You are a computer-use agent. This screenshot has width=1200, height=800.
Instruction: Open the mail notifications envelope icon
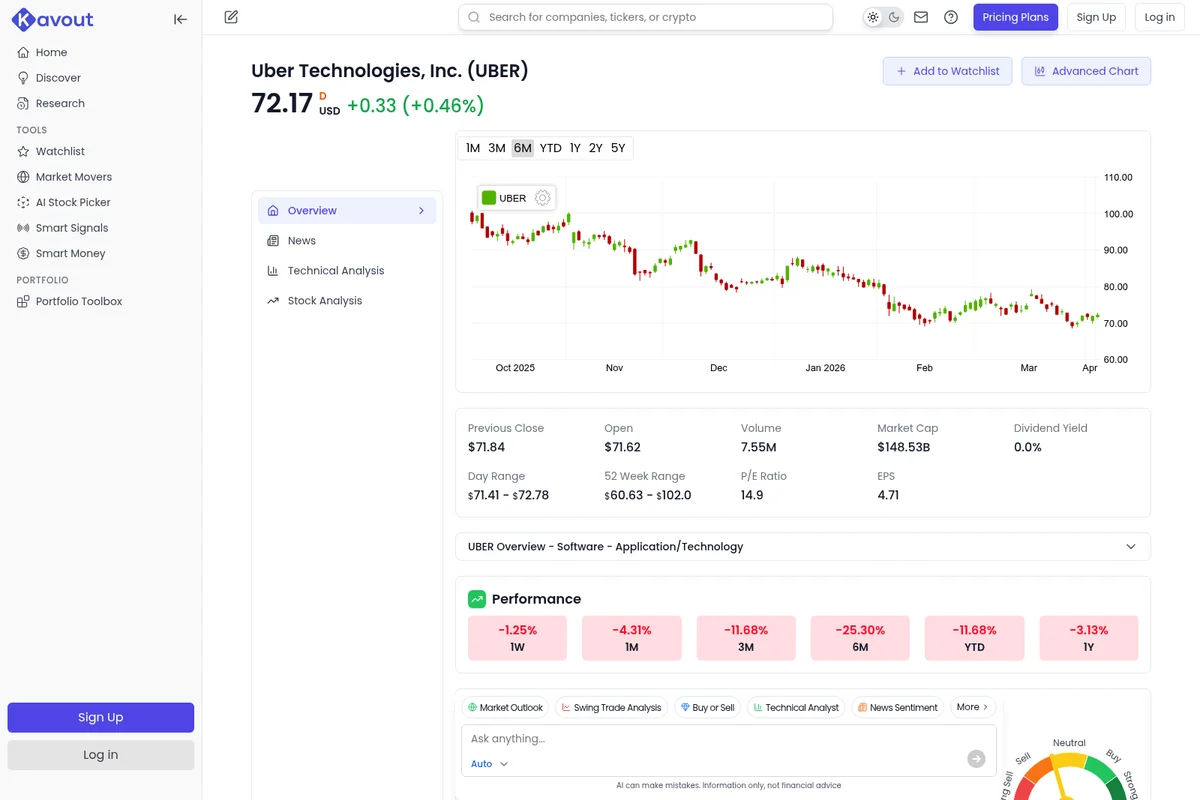[921, 17]
